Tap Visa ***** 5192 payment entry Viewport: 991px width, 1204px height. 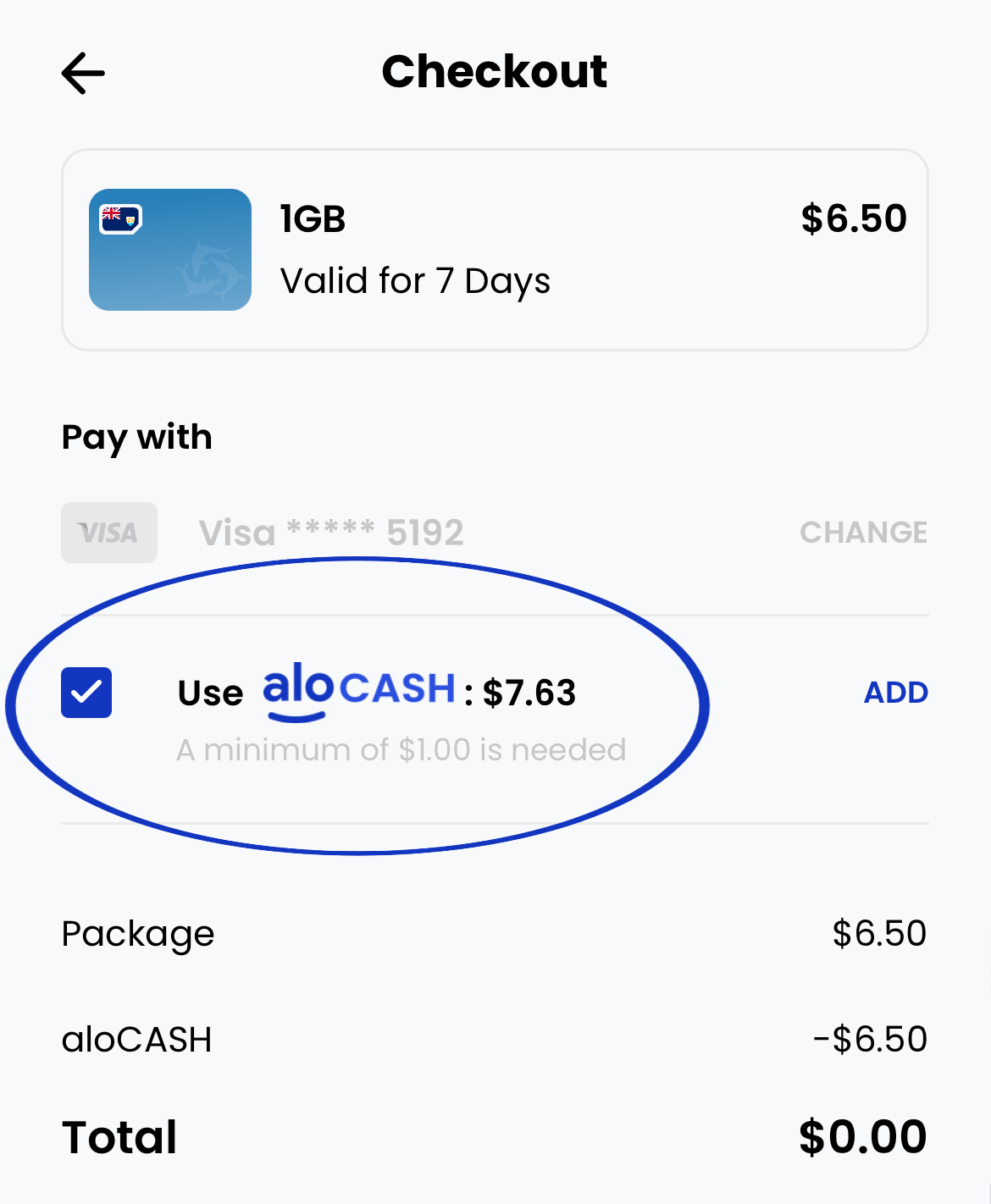point(330,533)
